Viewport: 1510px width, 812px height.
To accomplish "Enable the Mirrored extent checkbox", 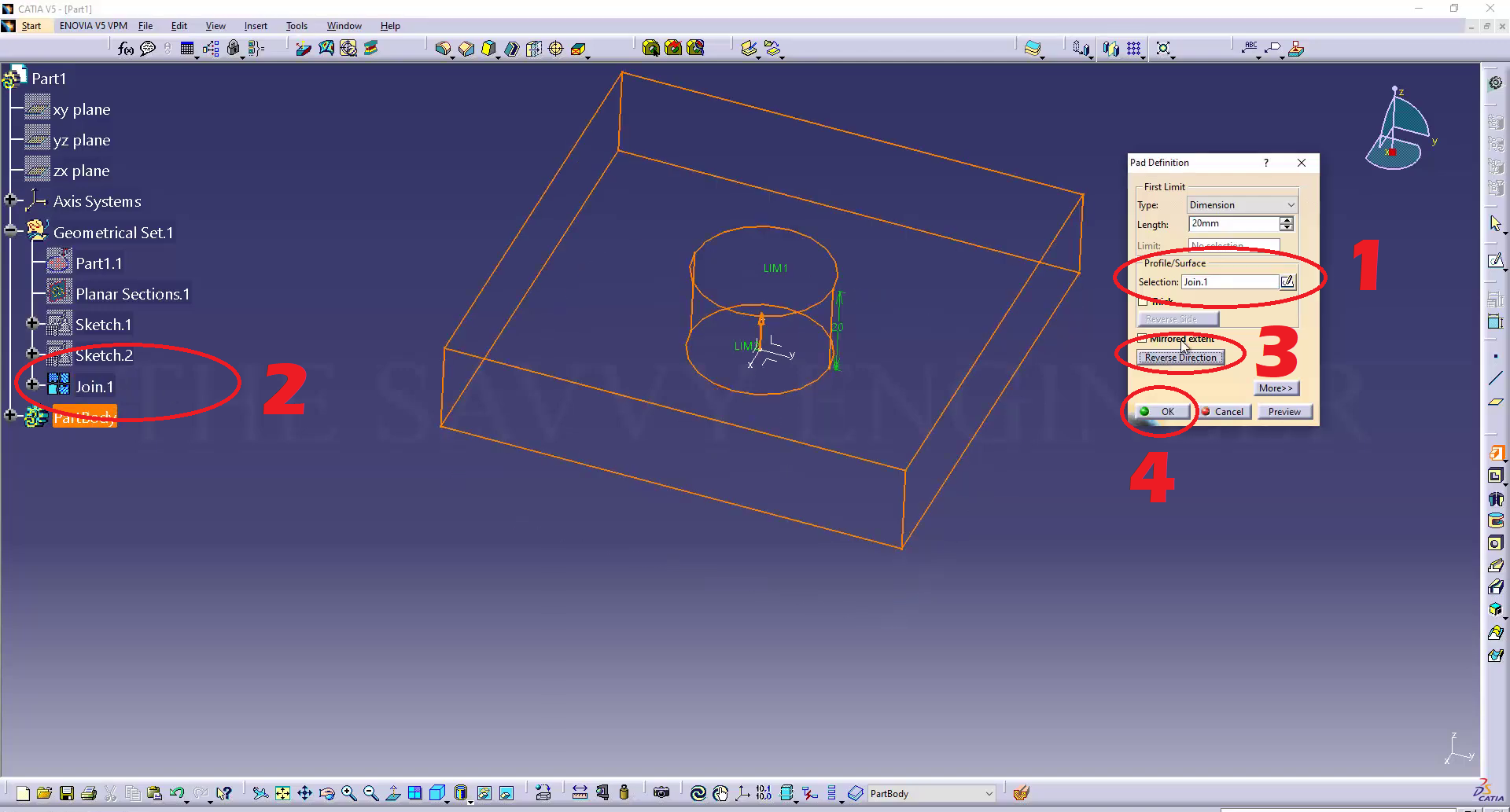I will pyautogui.click(x=1142, y=339).
